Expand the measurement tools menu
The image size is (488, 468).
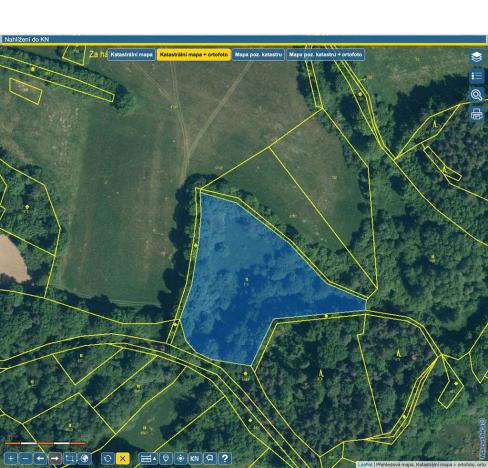148,459
